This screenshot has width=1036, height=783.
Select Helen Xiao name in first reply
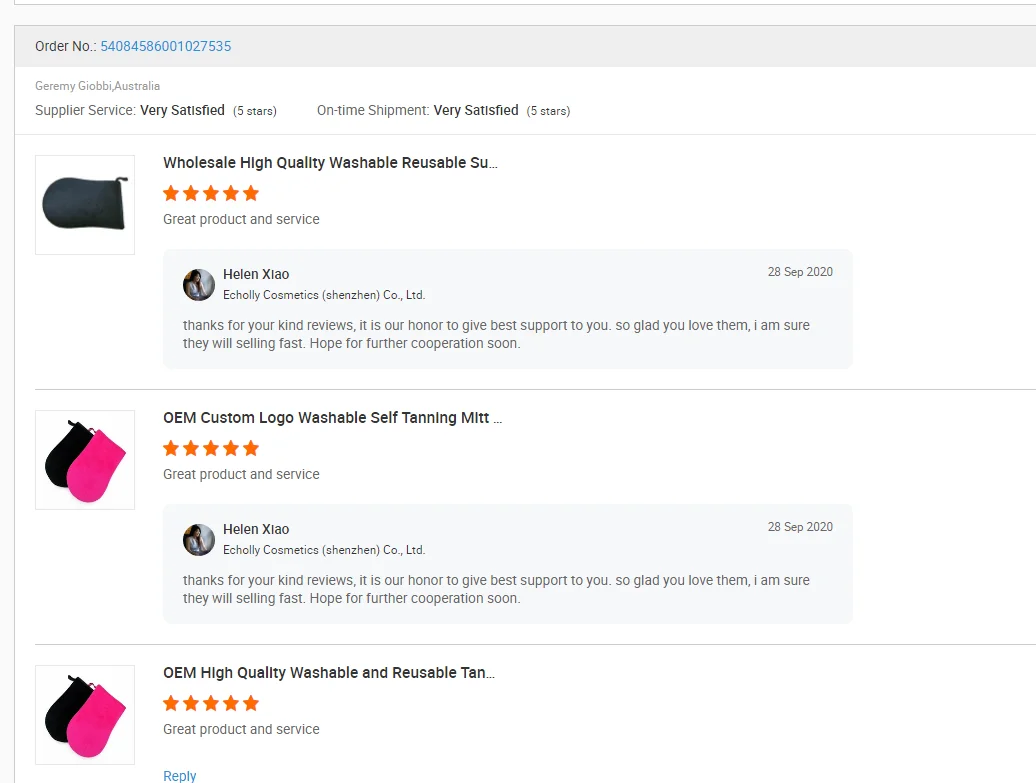pyautogui.click(x=256, y=274)
